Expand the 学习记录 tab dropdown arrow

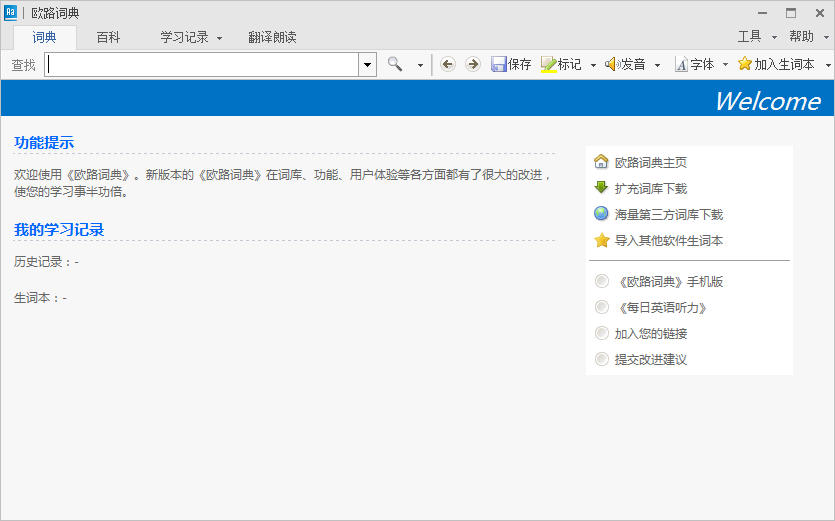219,38
